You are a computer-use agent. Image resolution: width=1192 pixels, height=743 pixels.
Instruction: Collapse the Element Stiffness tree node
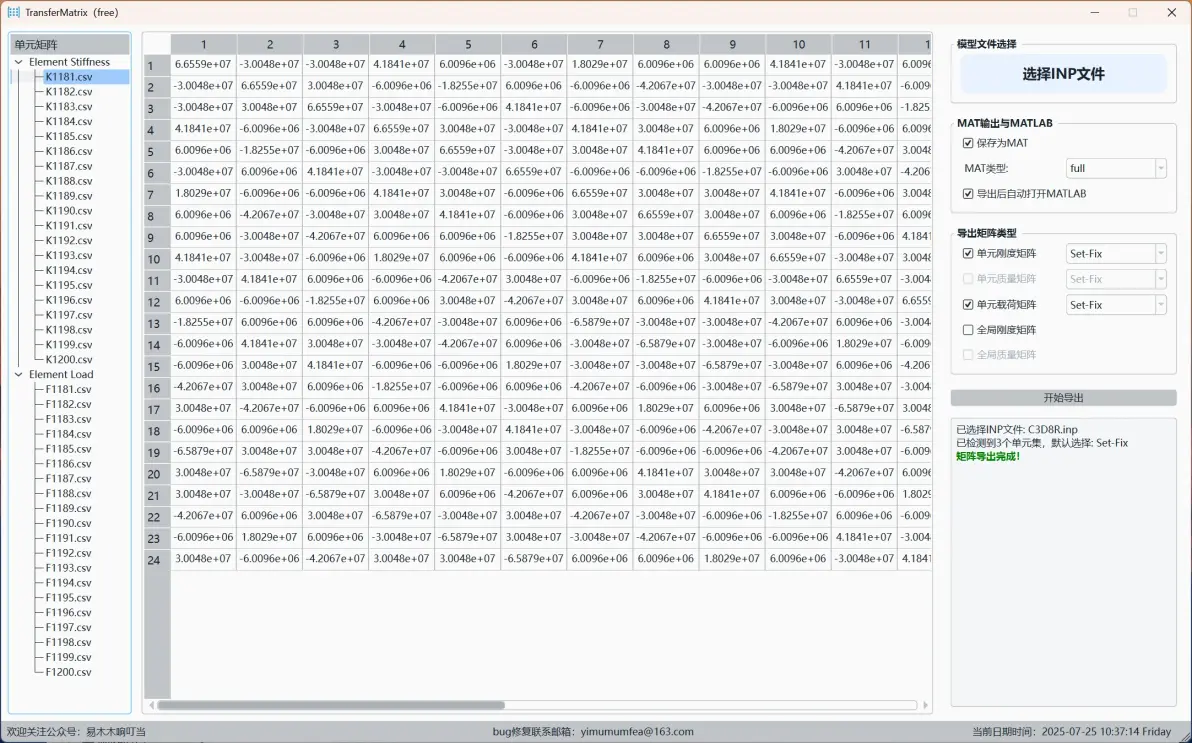point(19,62)
